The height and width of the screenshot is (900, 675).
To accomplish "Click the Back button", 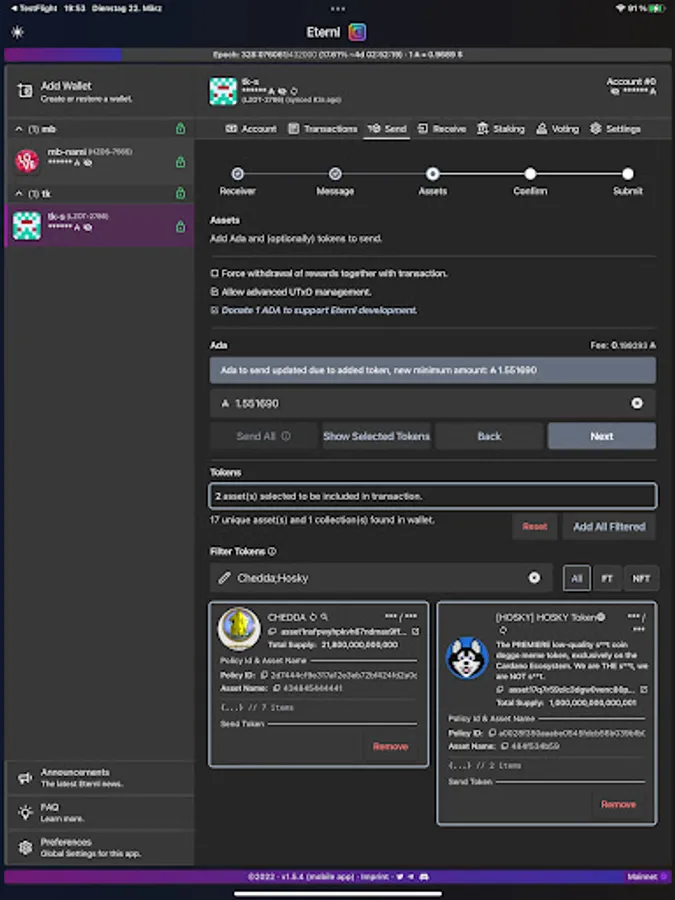I will click(x=489, y=436).
